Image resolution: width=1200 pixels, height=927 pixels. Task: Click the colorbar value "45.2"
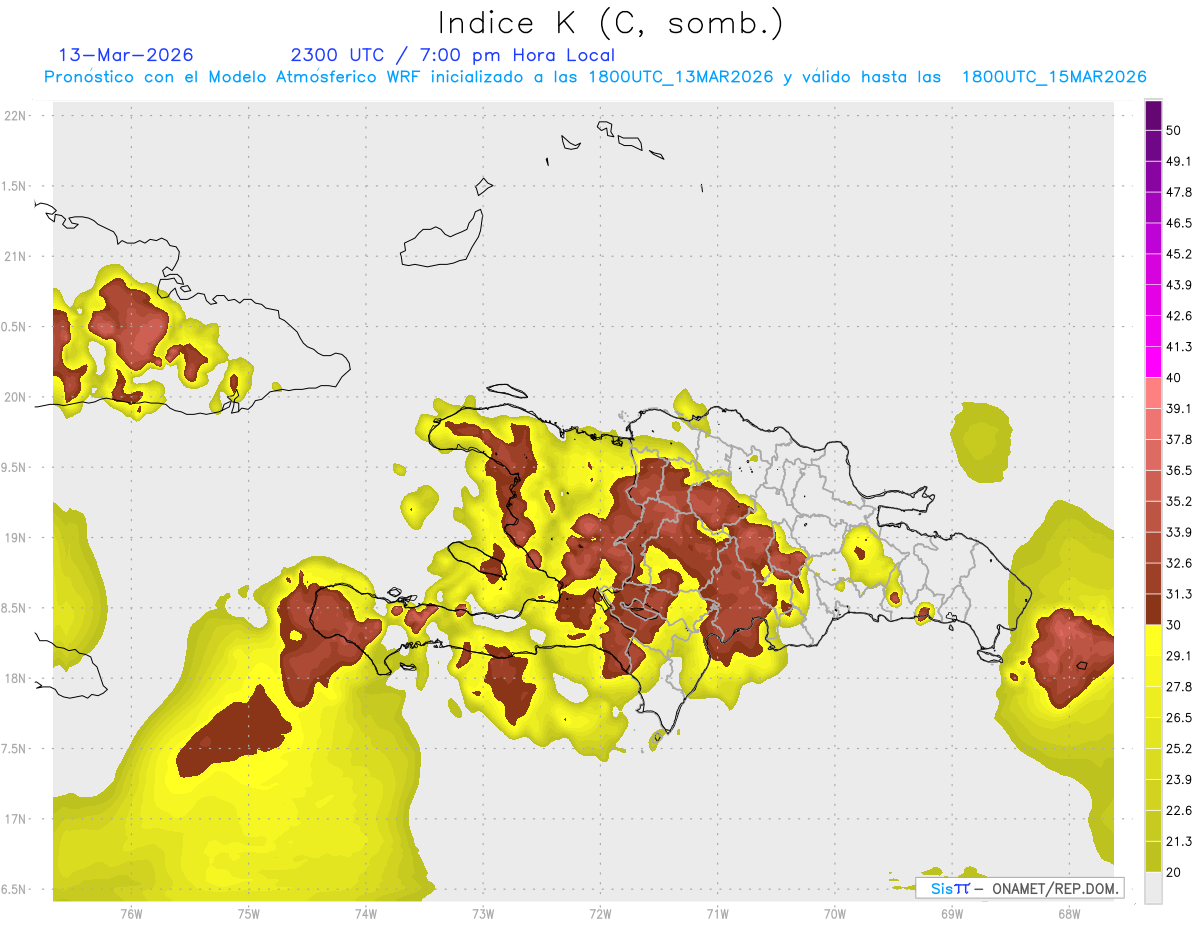[x=1179, y=254]
